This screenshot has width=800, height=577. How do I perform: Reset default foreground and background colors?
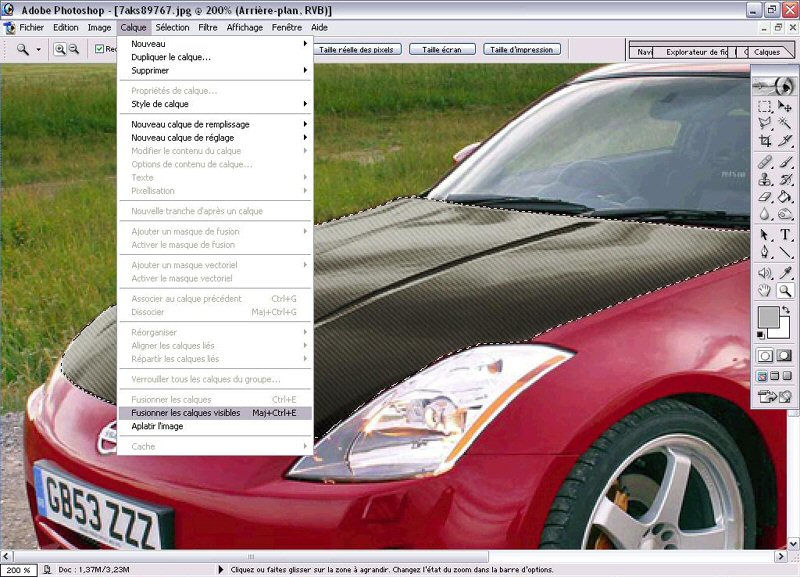click(x=761, y=335)
